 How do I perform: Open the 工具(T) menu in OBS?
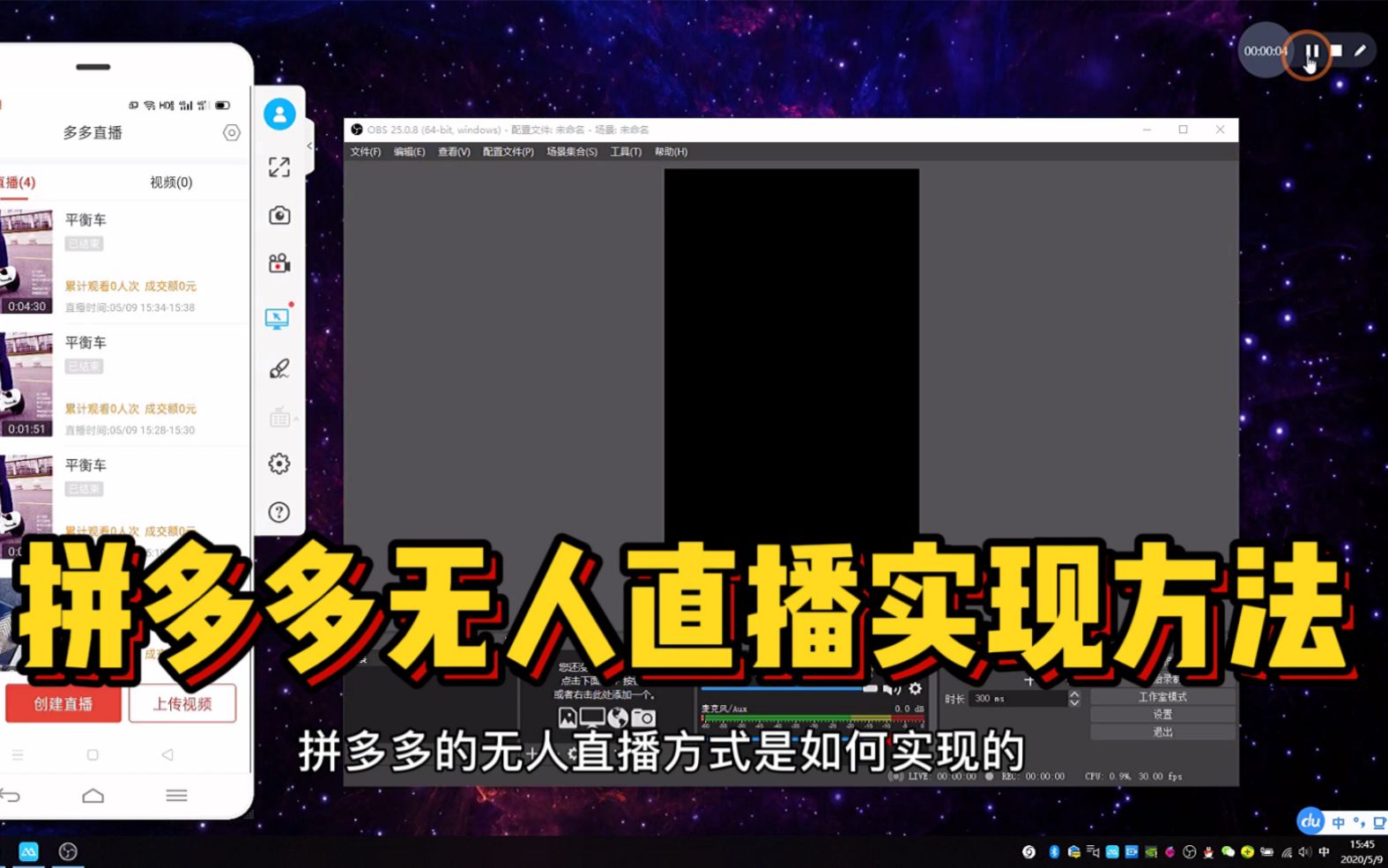[626, 152]
